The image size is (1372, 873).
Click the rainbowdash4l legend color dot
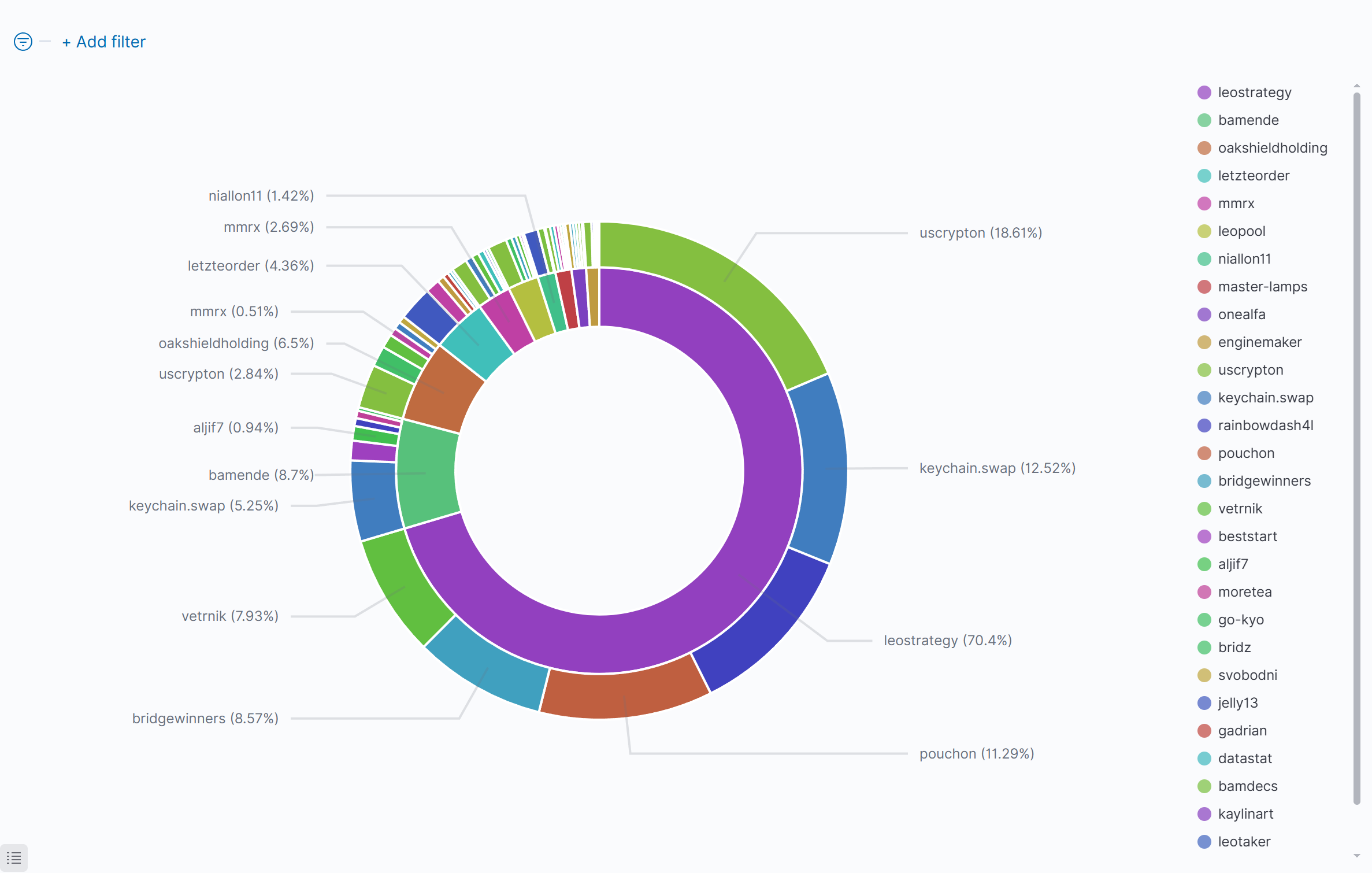click(1204, 426)
